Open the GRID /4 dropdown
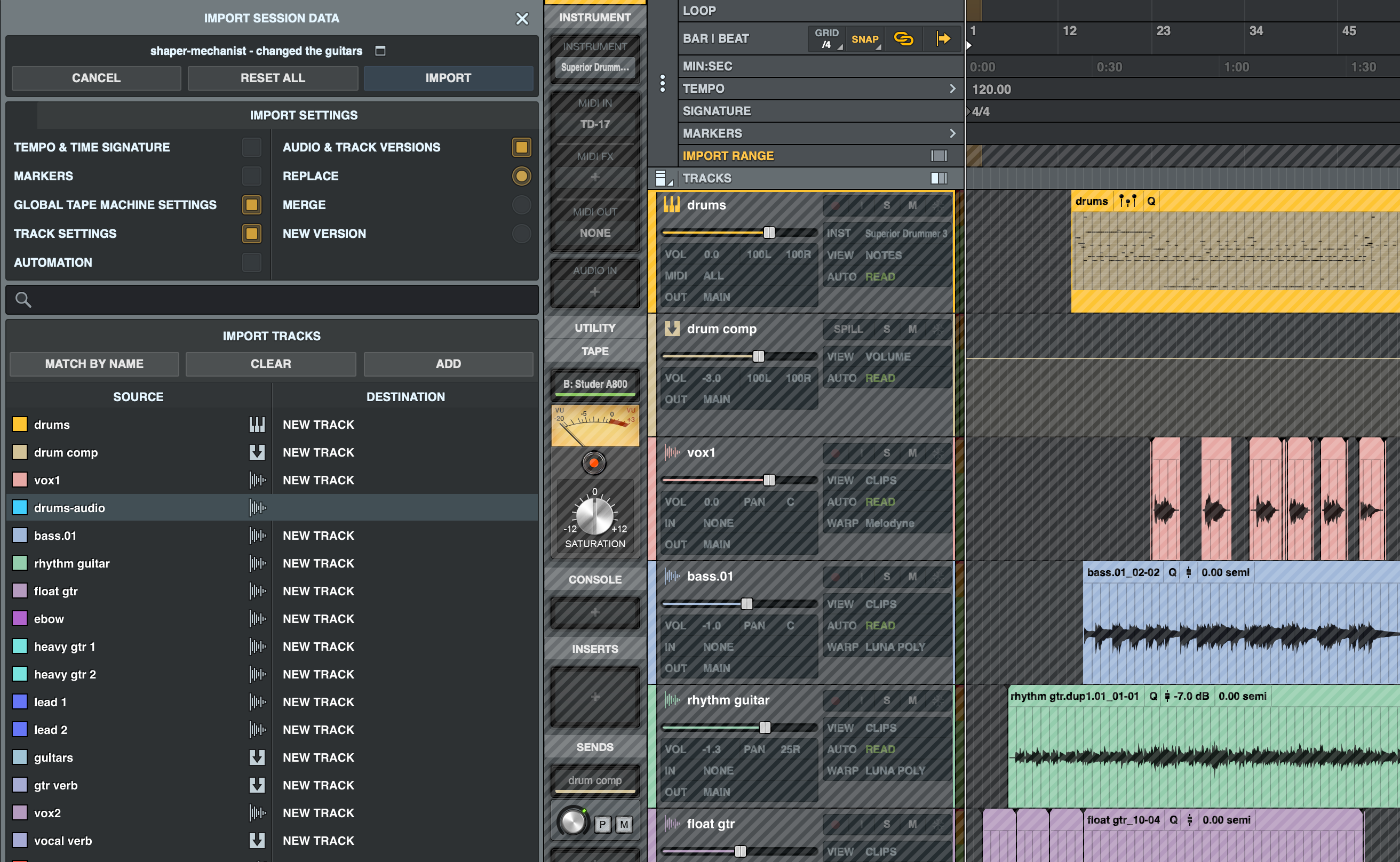The width and height of the screenshot is (1400, 862). (x=827, y=39)
